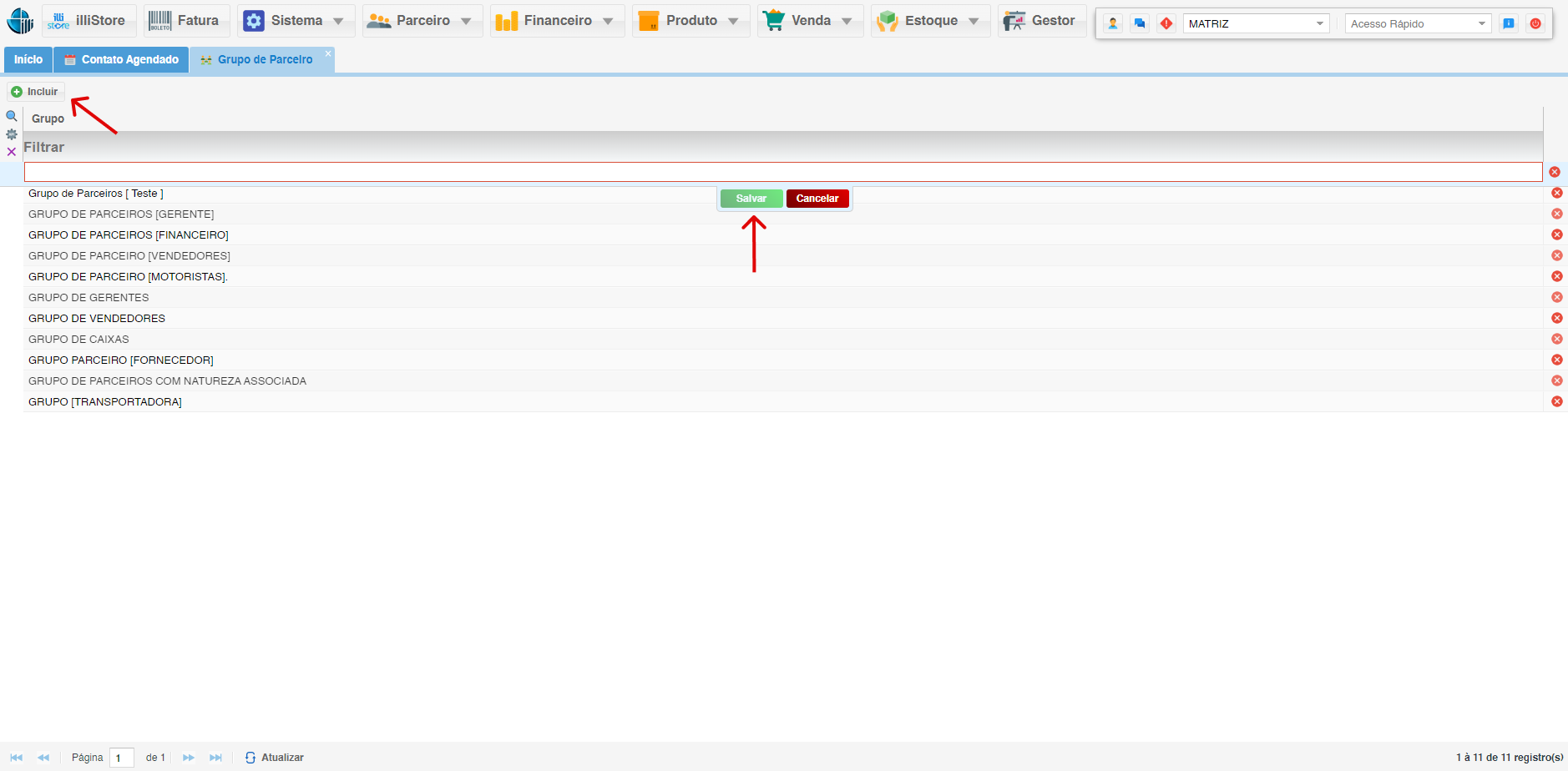The image size is (1568, 771).
Task: Remove the GRUPO [TRANSPORTADORA] row via red X
Action: pyautogui.click(x=1557, y=401)
